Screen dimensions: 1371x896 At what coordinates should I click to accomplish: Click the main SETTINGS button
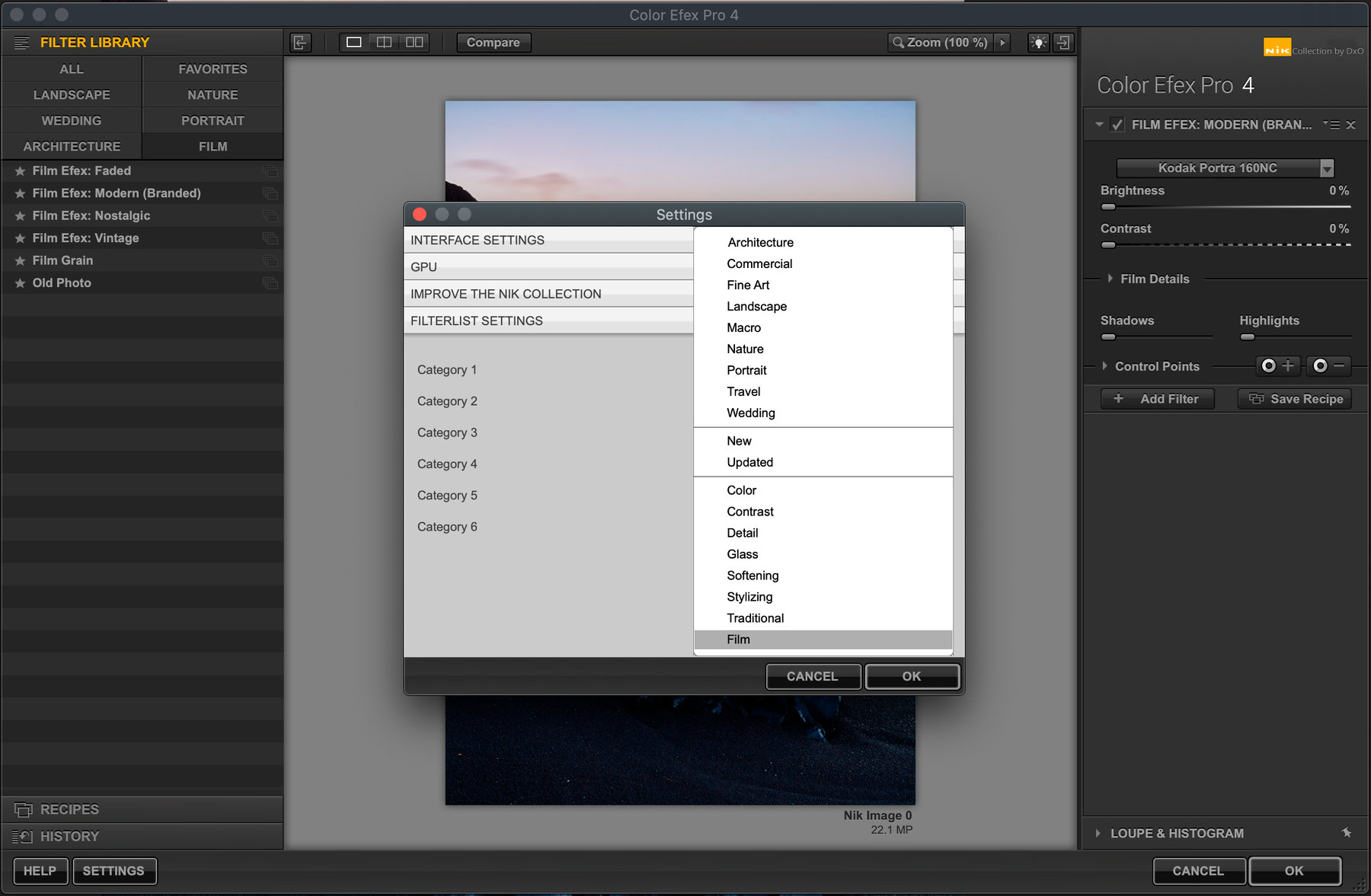click(x=113, y=871)
